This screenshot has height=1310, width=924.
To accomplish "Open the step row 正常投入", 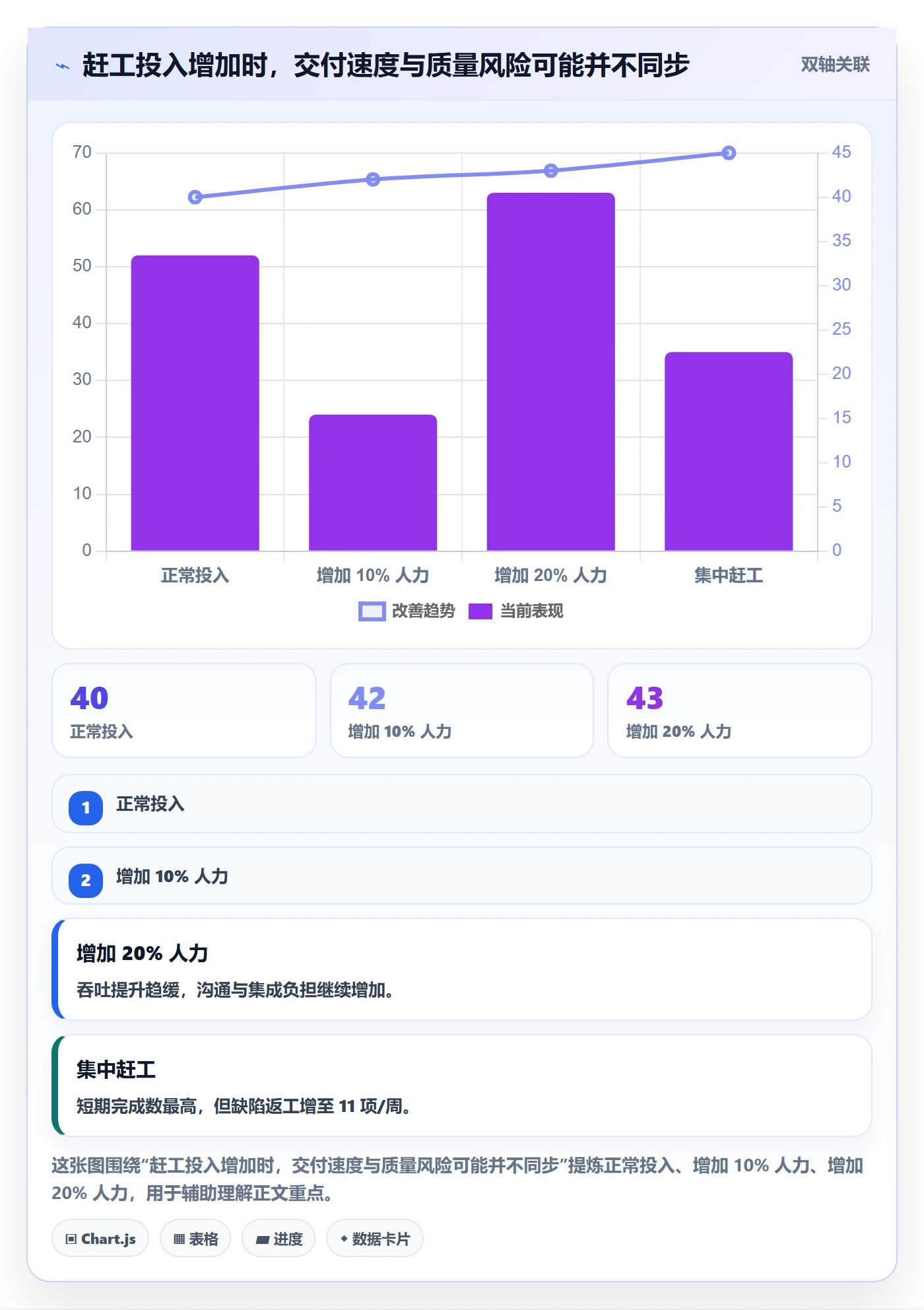I will point(462,804).
